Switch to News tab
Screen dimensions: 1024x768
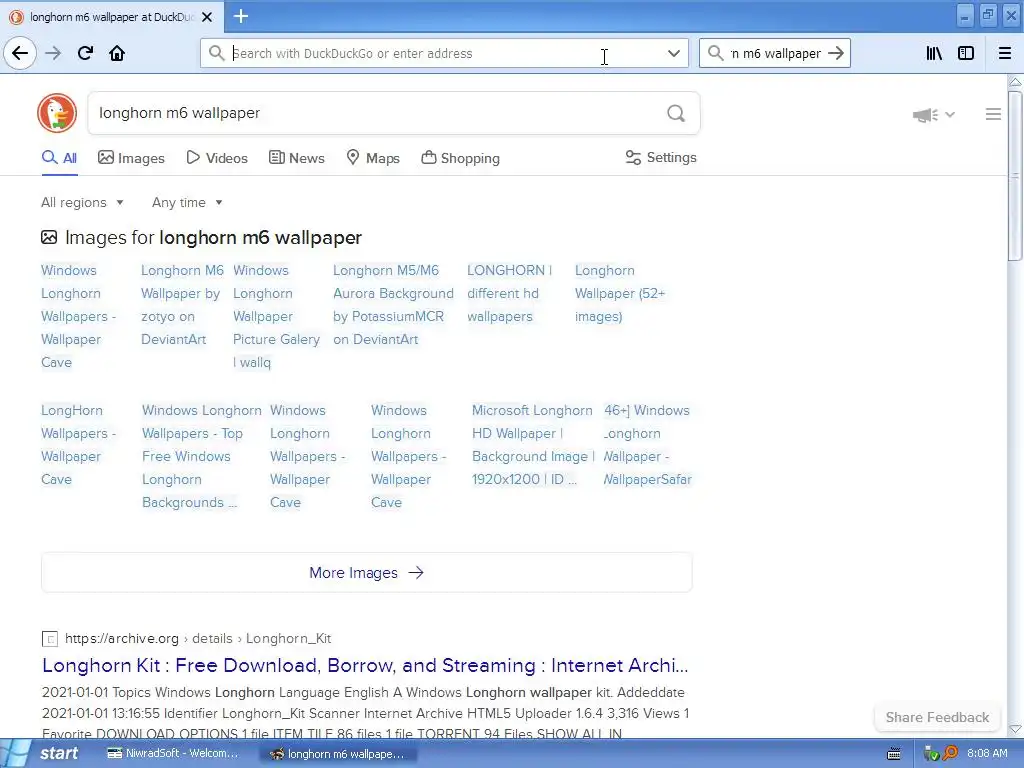click(296, 158)
